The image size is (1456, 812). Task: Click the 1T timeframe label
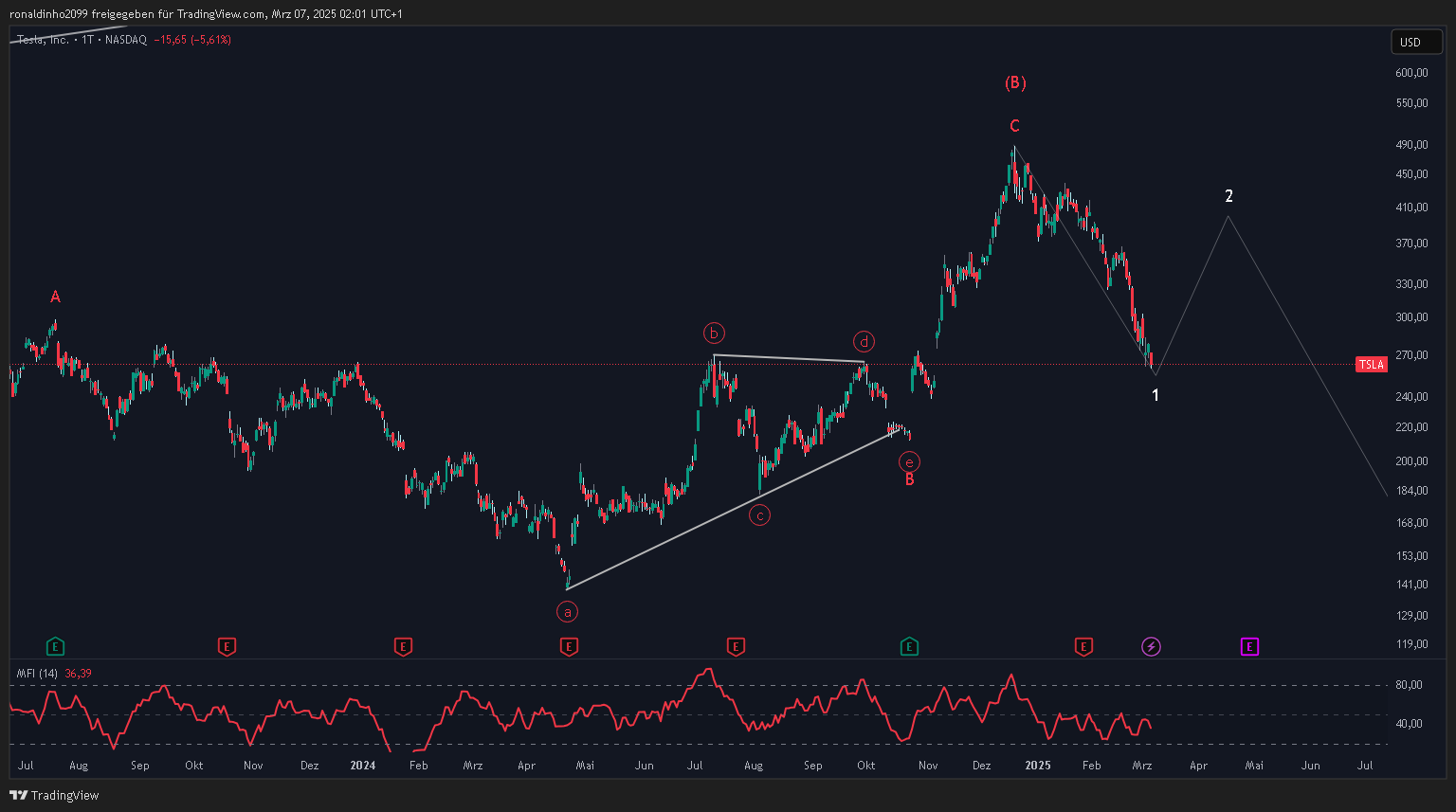(87, 40)
